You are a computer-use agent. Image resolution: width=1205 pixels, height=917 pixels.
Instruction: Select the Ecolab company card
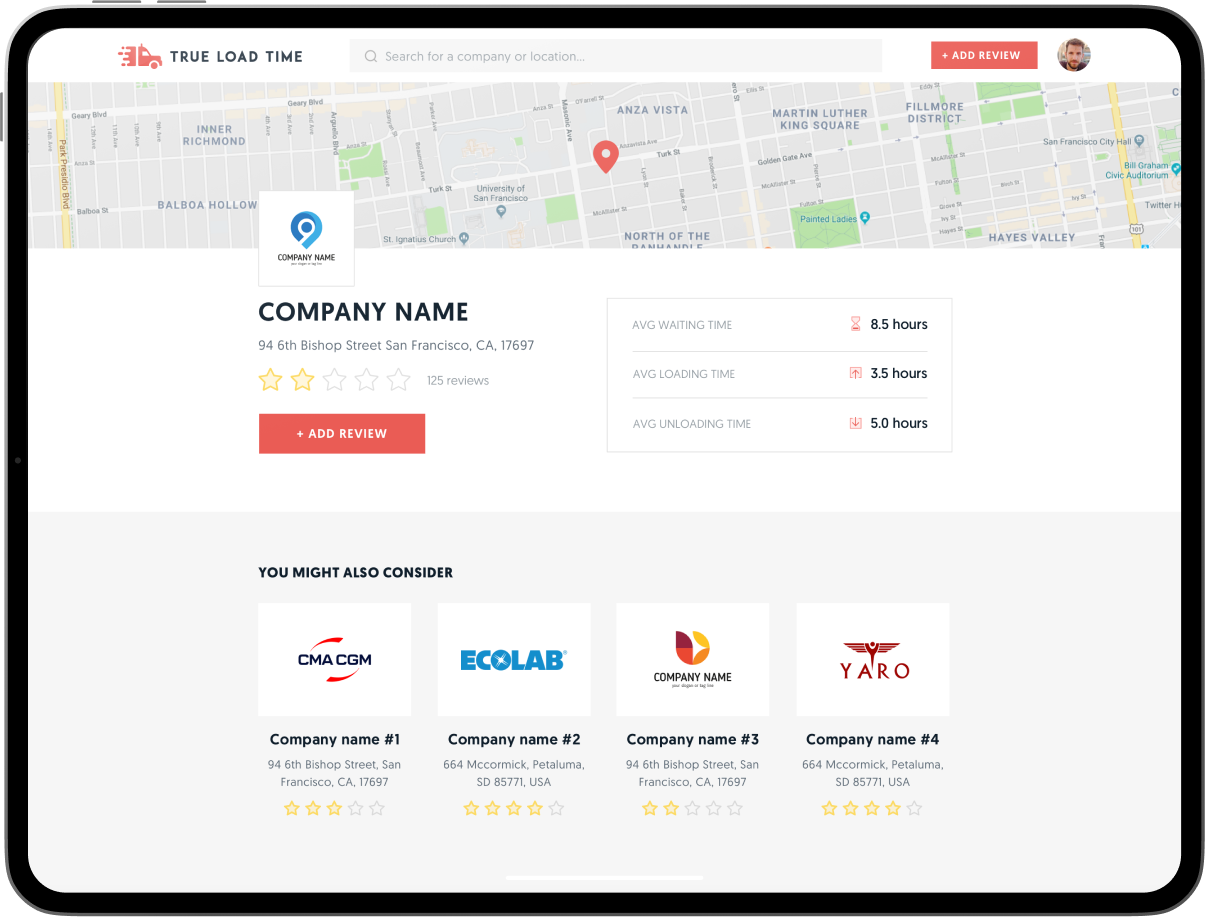514,659
